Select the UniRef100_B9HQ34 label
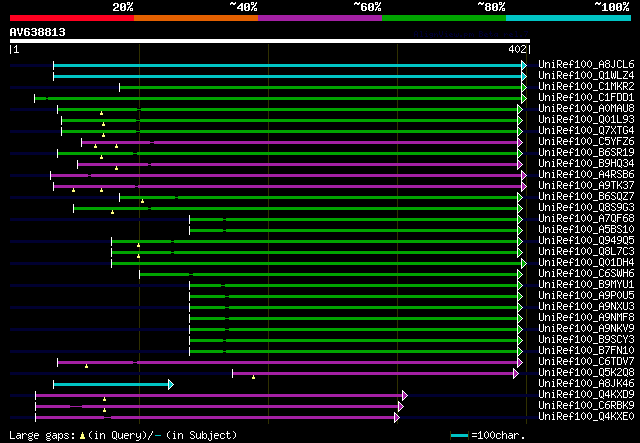 click(586, 164)
